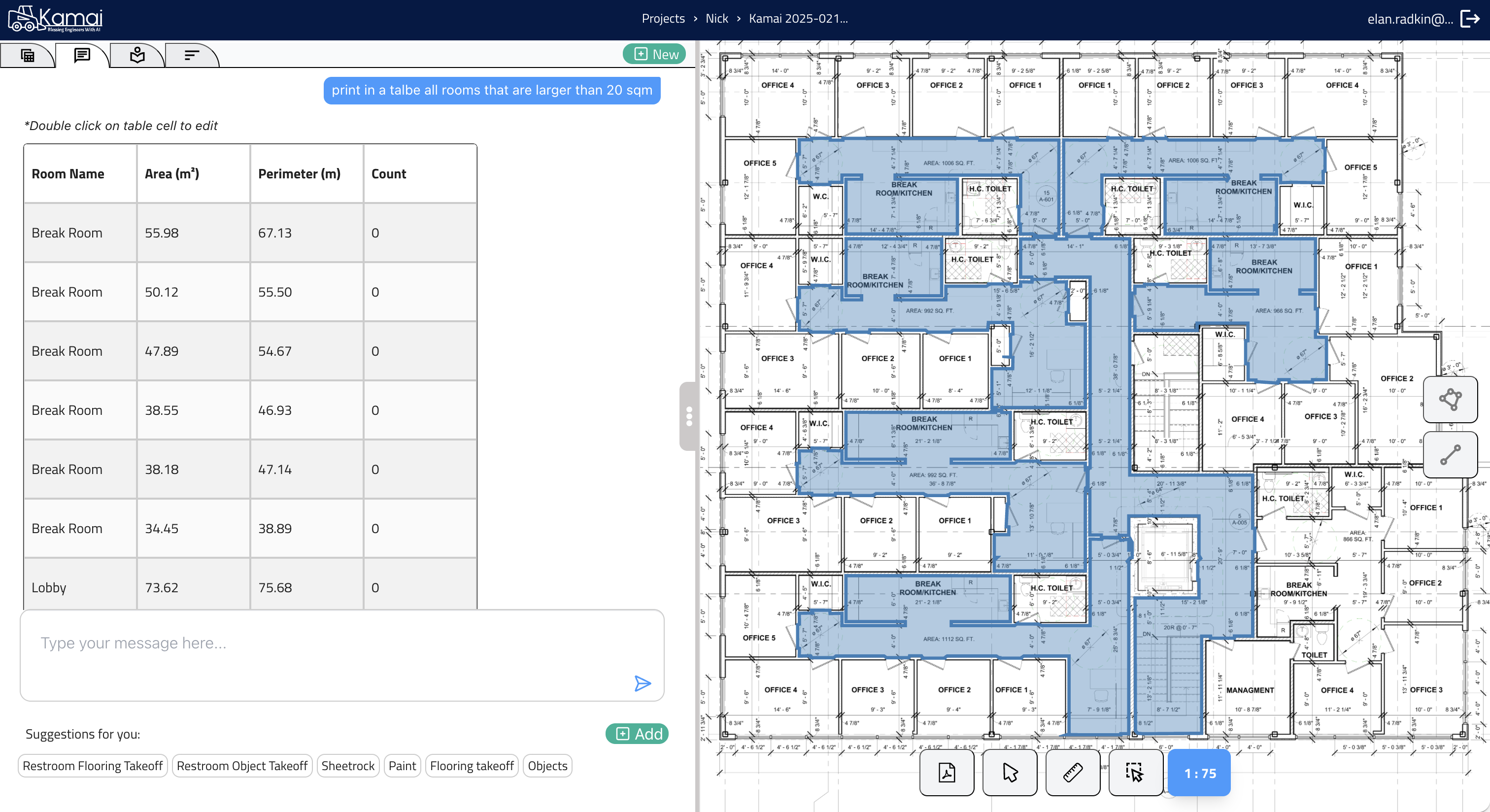This screenshot has width=1490, height=812.
Task: Select the line measurement tool
Action: [1450, 455]
